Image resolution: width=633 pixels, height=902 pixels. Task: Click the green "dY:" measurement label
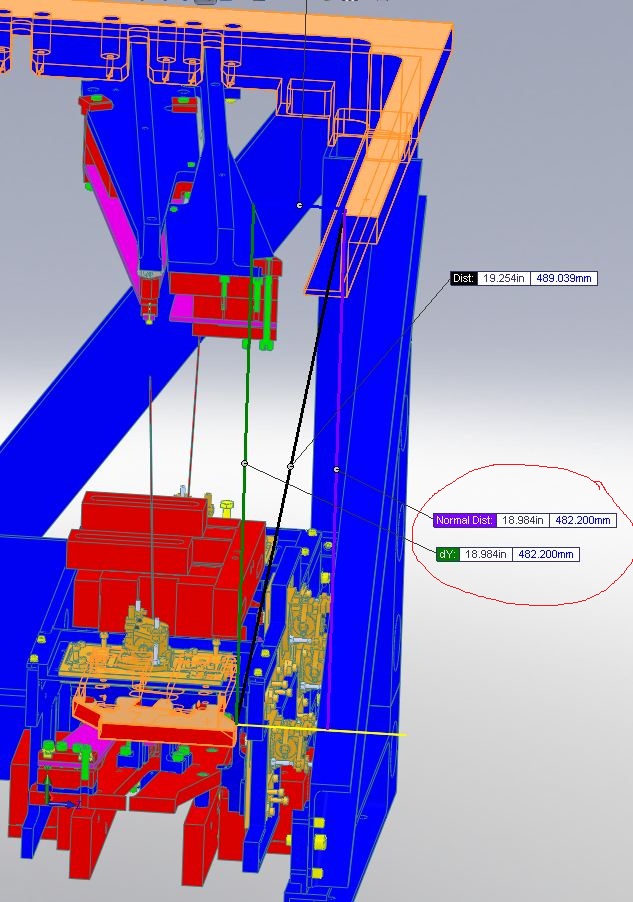(x=447, y=555)
